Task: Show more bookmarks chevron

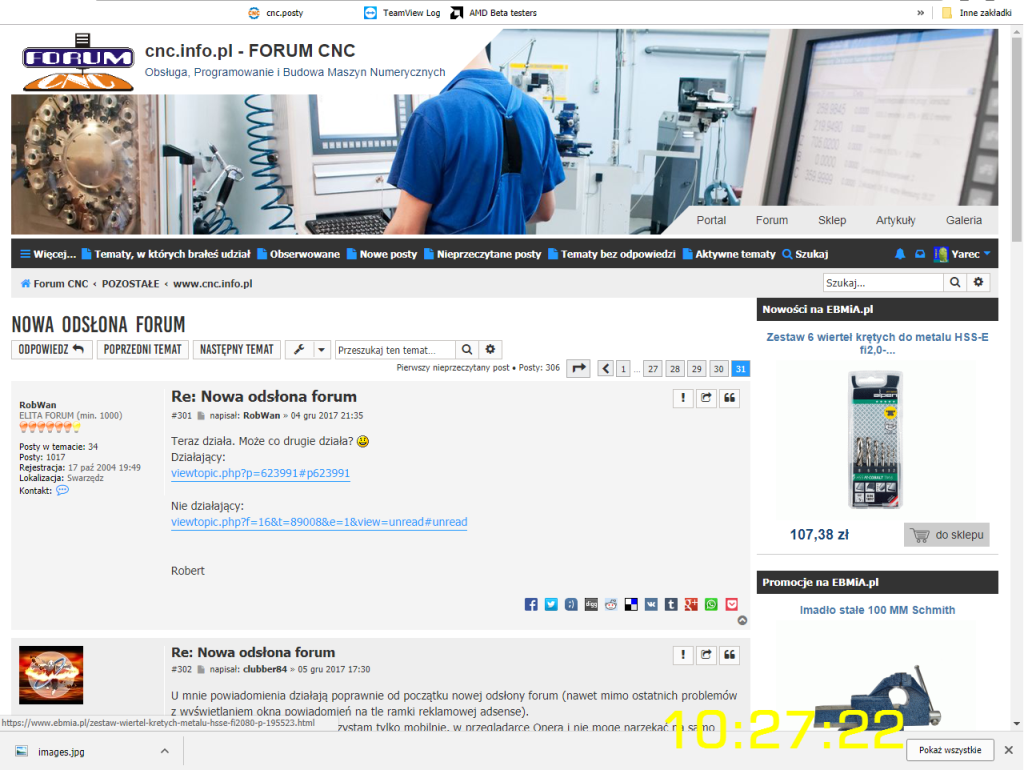Action: click(920, 12)
